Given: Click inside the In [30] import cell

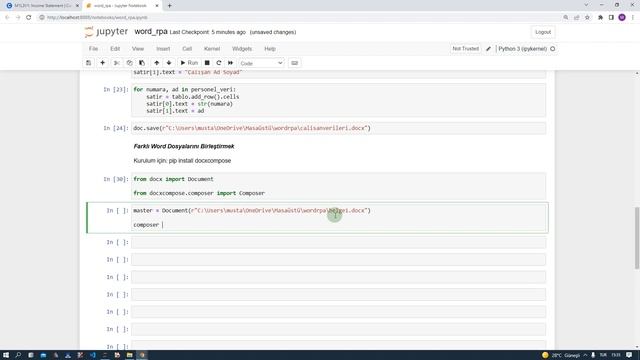Looking at the screenshot, I should (x=338, y=186).
